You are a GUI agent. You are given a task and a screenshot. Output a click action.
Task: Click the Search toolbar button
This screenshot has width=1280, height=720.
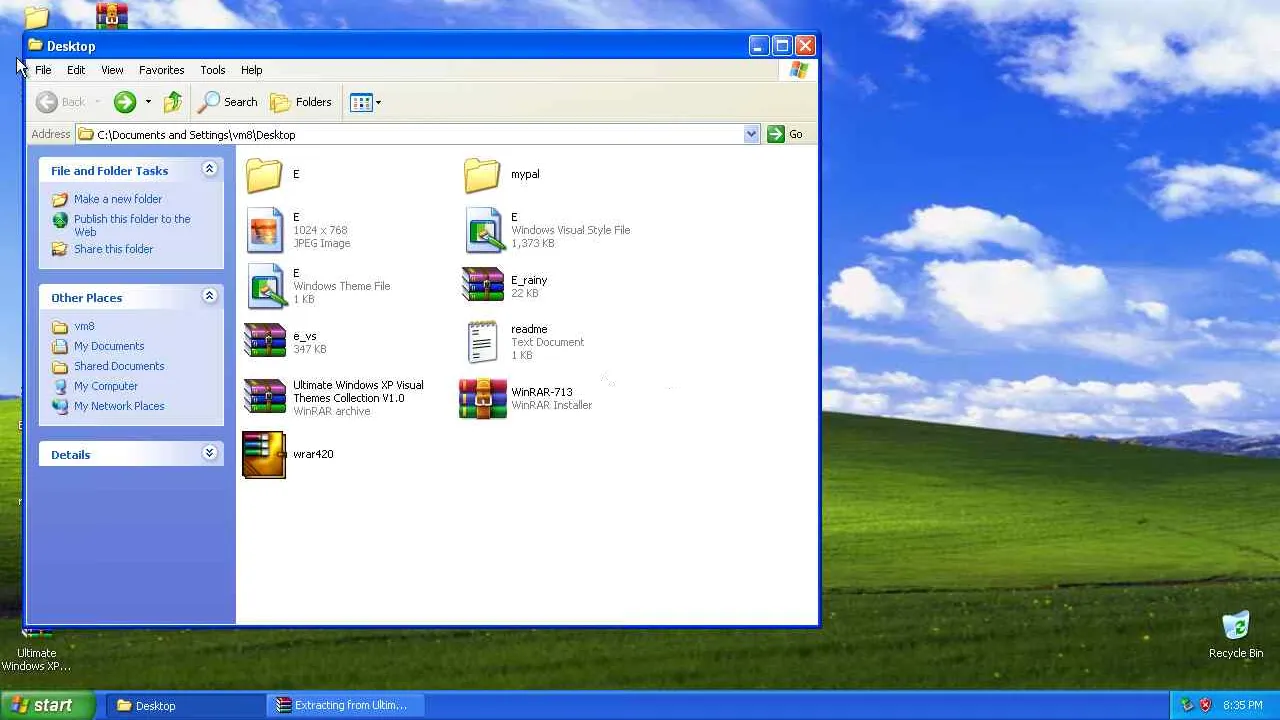point(229,102)
